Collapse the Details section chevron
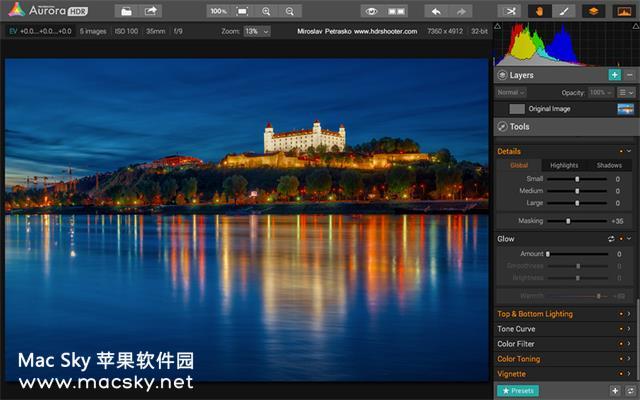 [629, 151]
